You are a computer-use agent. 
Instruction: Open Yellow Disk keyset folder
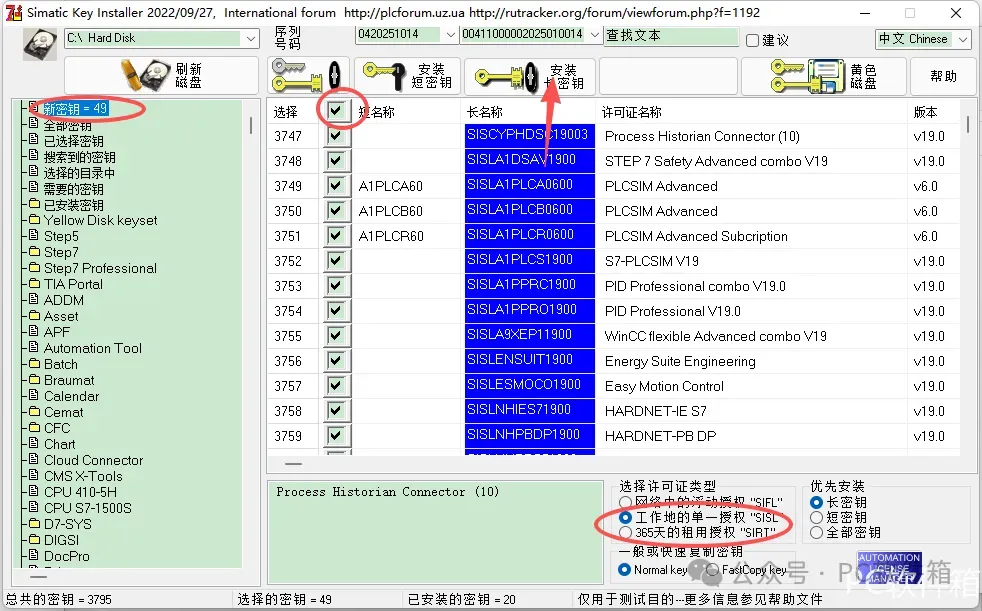pos(100,220)
